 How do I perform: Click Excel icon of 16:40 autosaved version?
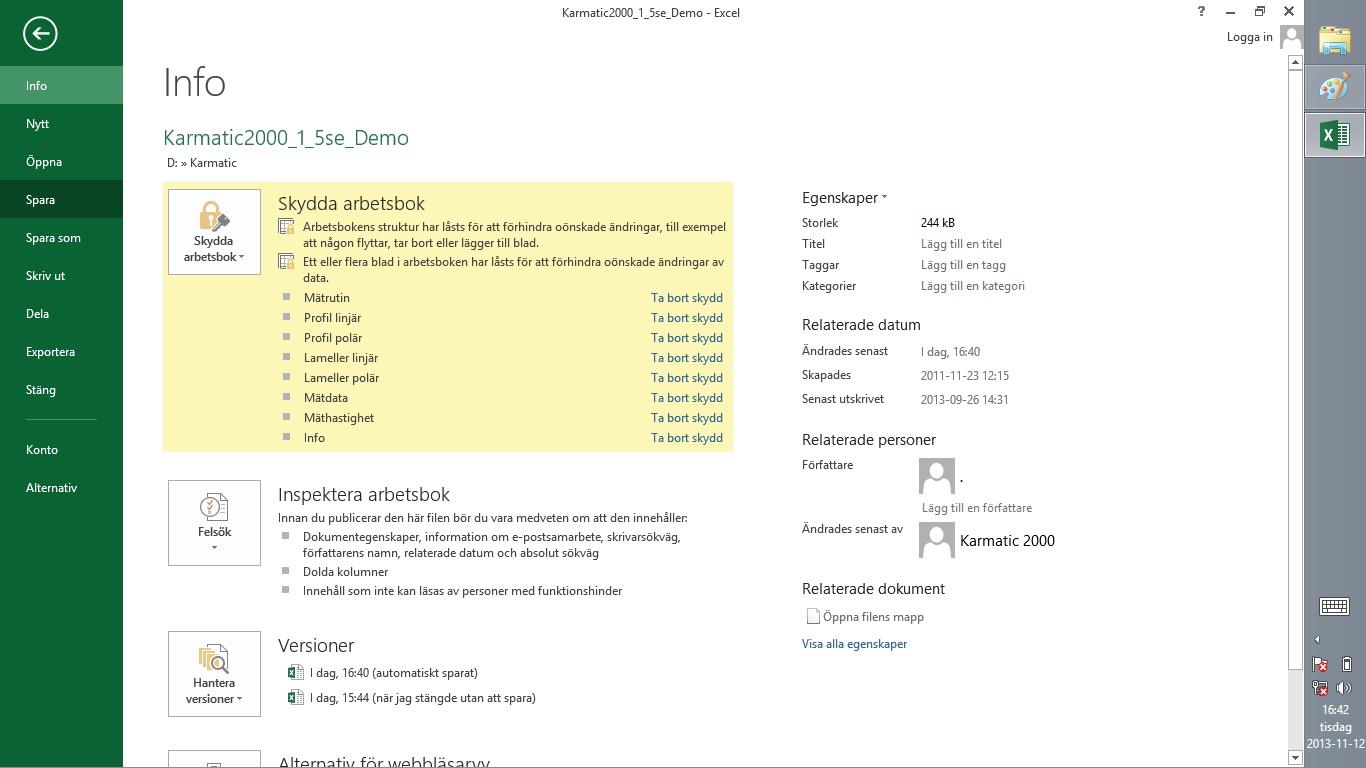(x=295, y=673)
